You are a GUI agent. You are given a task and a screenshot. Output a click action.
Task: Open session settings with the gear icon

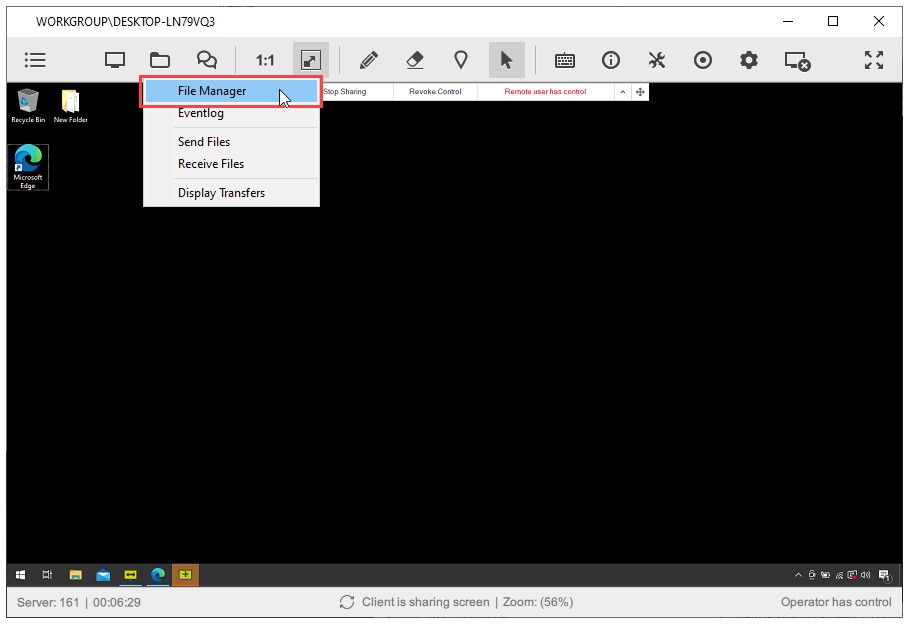click(748, 60)
